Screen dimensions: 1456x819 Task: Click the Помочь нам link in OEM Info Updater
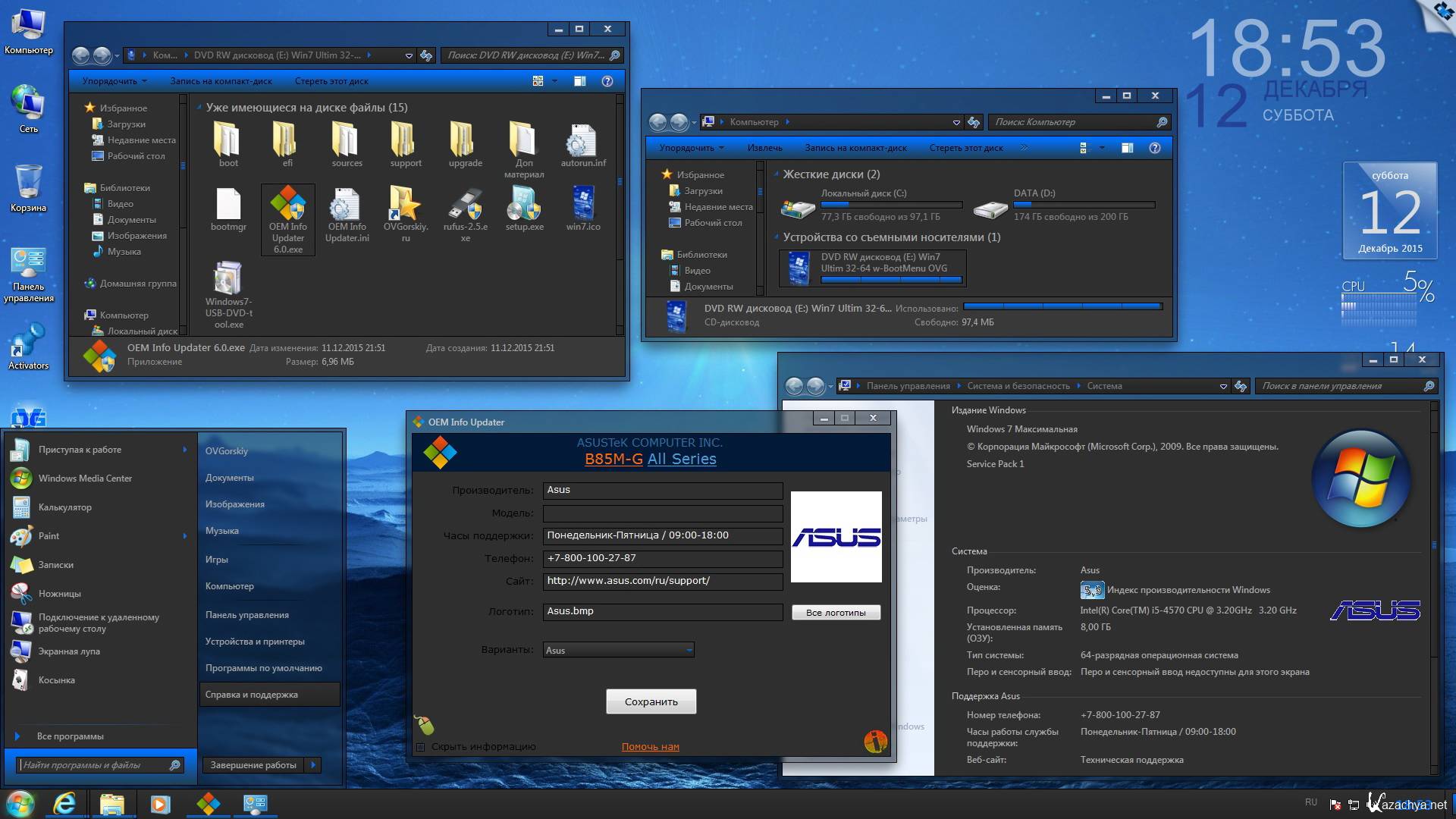[x=648, y=746]
